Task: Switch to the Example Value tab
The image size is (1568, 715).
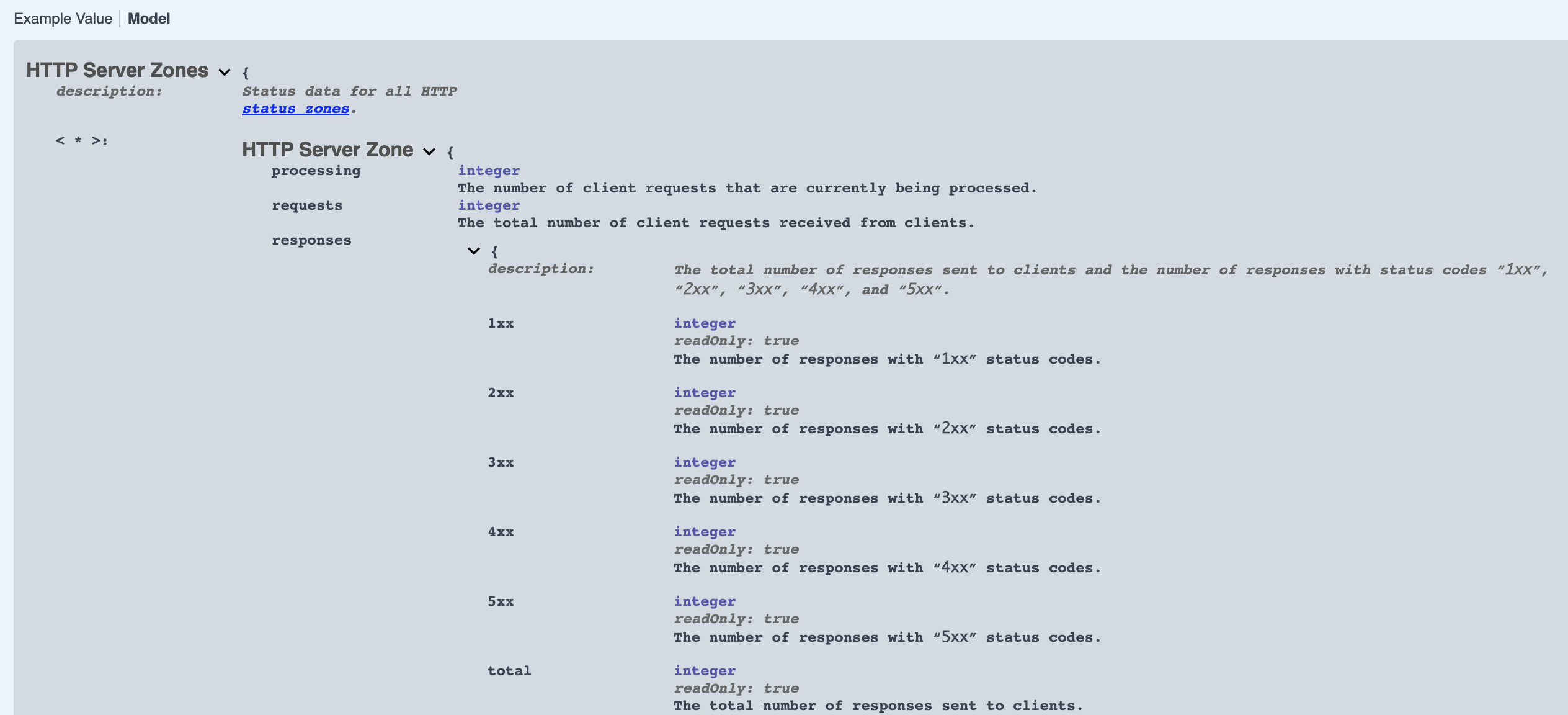Action: 62,18
